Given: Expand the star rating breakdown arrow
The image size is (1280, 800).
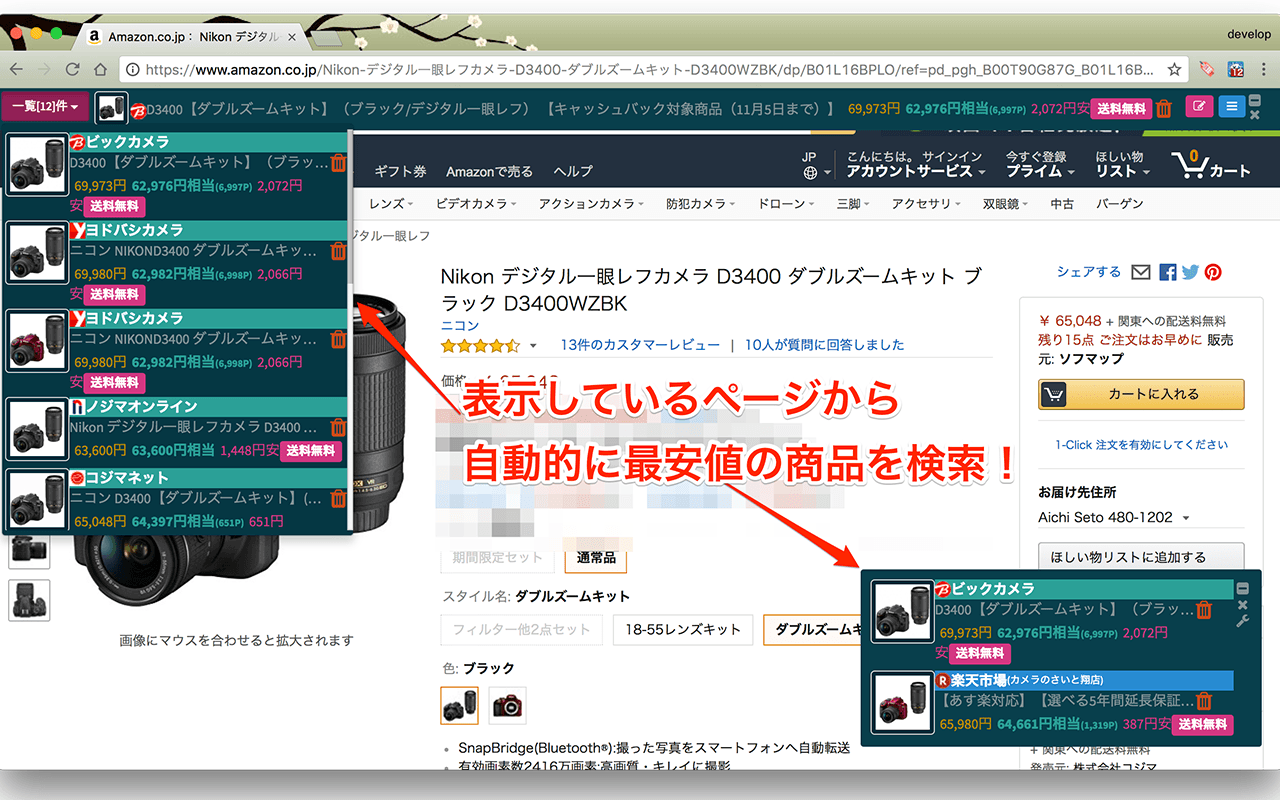Looking at the screenshot, I should (x=533, y=346).
